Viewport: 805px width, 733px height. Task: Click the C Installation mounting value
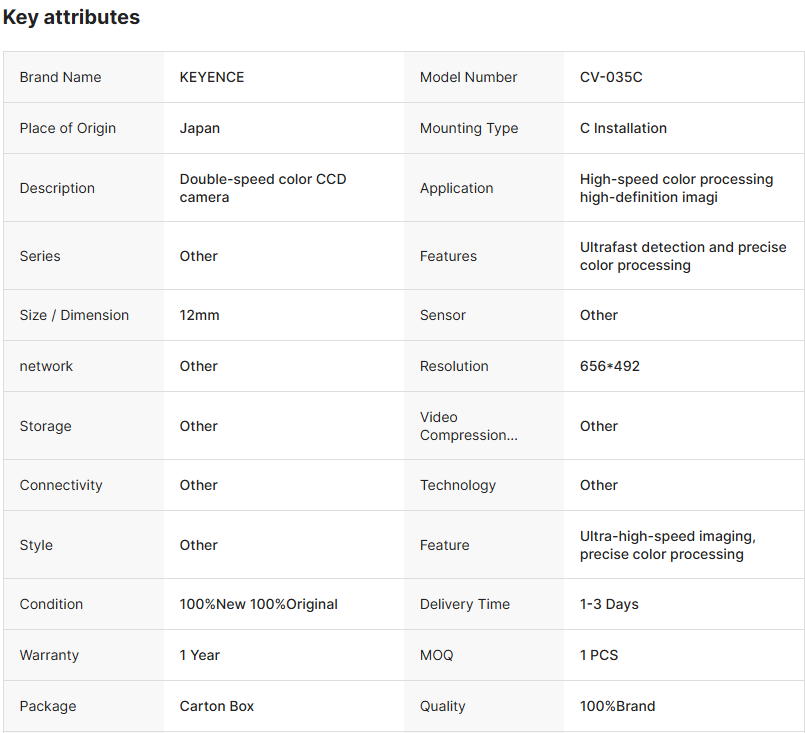[623, 128]
